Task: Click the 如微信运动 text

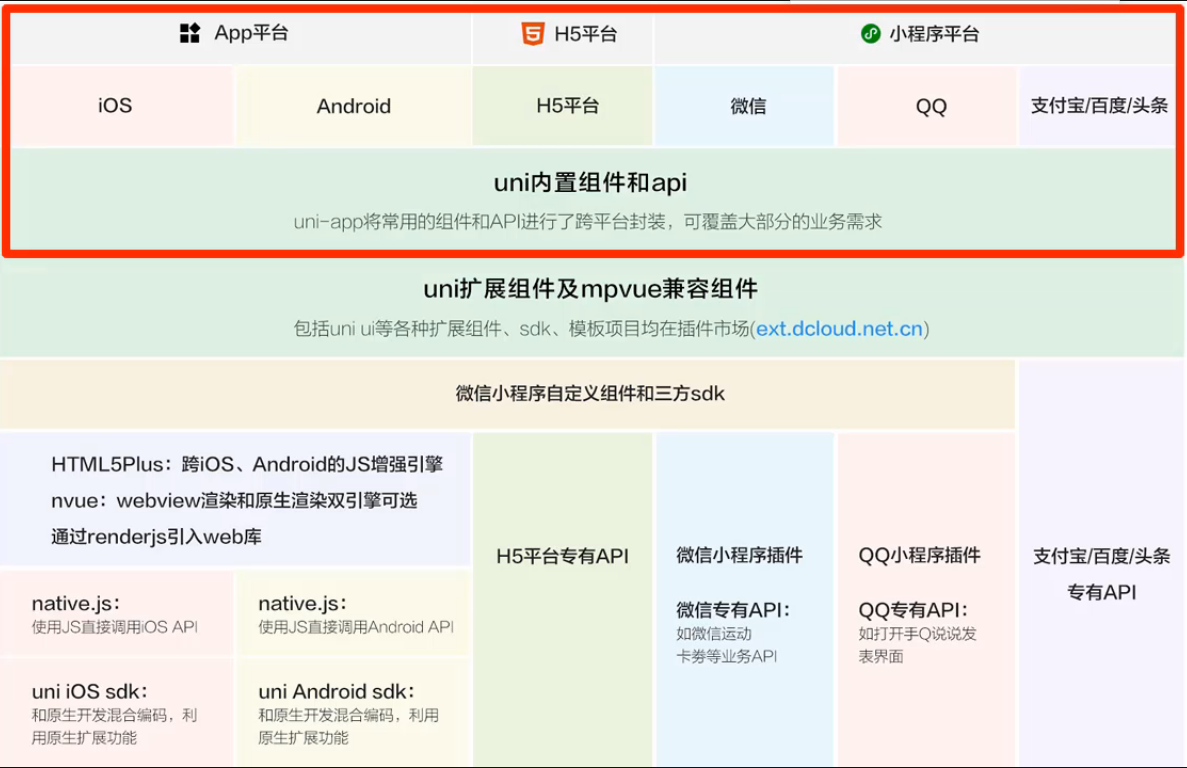Action: click(x=714, y=633)
